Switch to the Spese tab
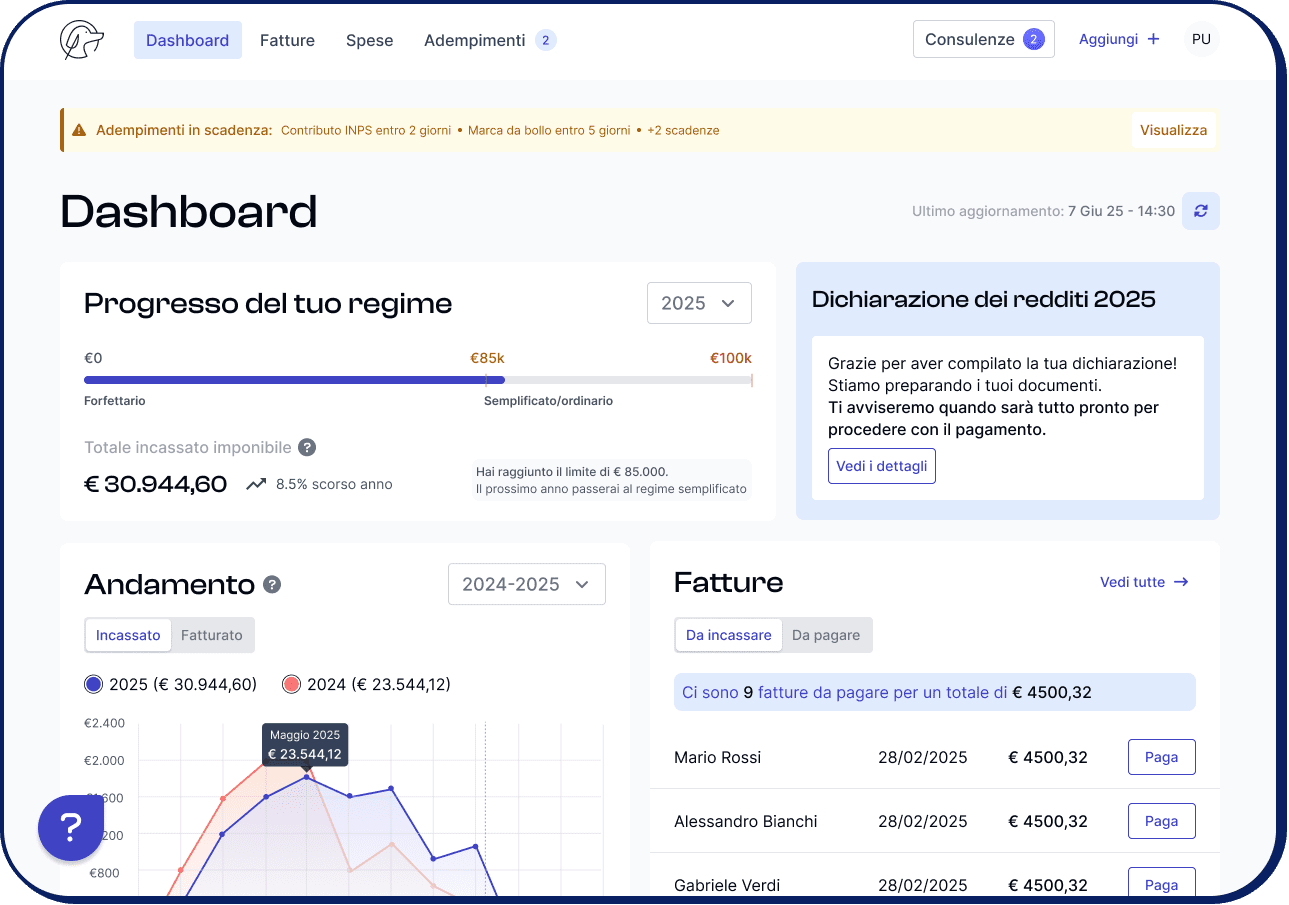The image size is (1289, 905). tap(369, 40)
